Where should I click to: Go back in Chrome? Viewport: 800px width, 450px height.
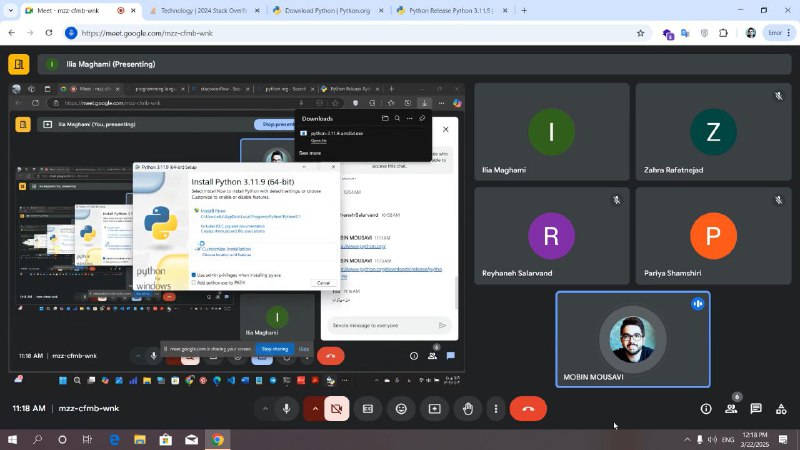(x=12, y=33)
